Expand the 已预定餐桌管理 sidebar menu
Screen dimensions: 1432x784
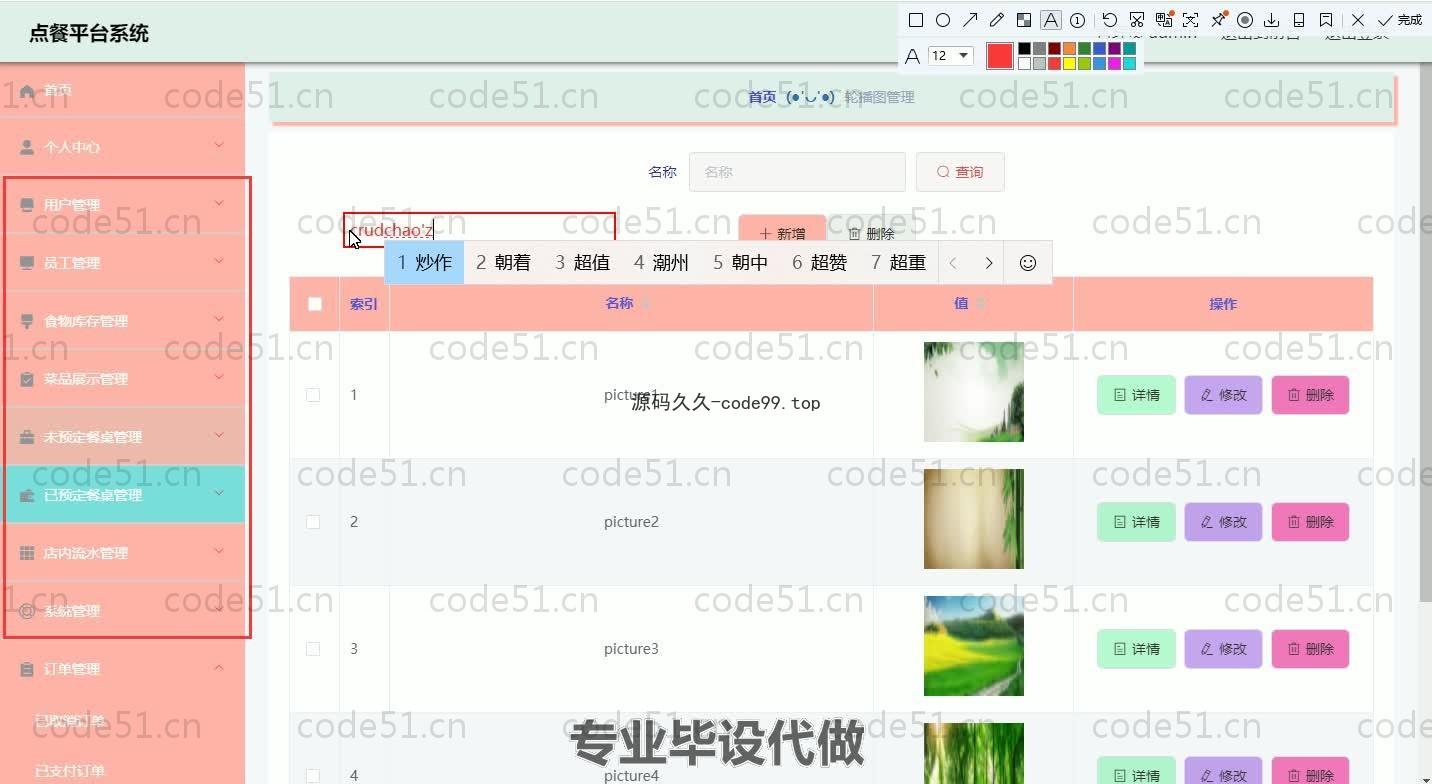pyautogui.click(x=123, y=495)
